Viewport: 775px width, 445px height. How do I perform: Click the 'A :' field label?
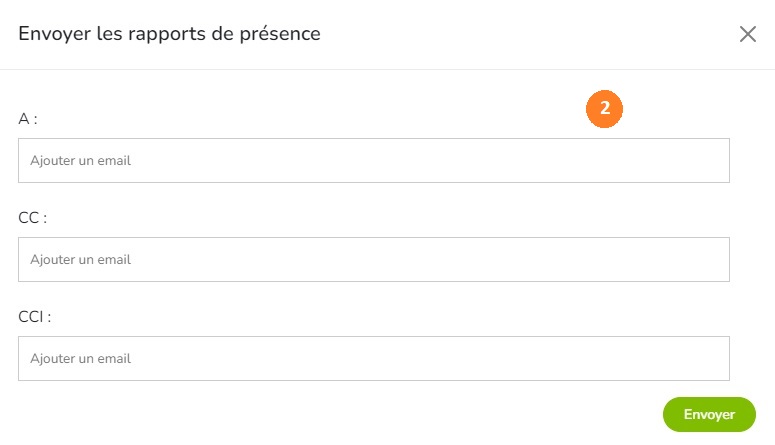tap(28, 119)
